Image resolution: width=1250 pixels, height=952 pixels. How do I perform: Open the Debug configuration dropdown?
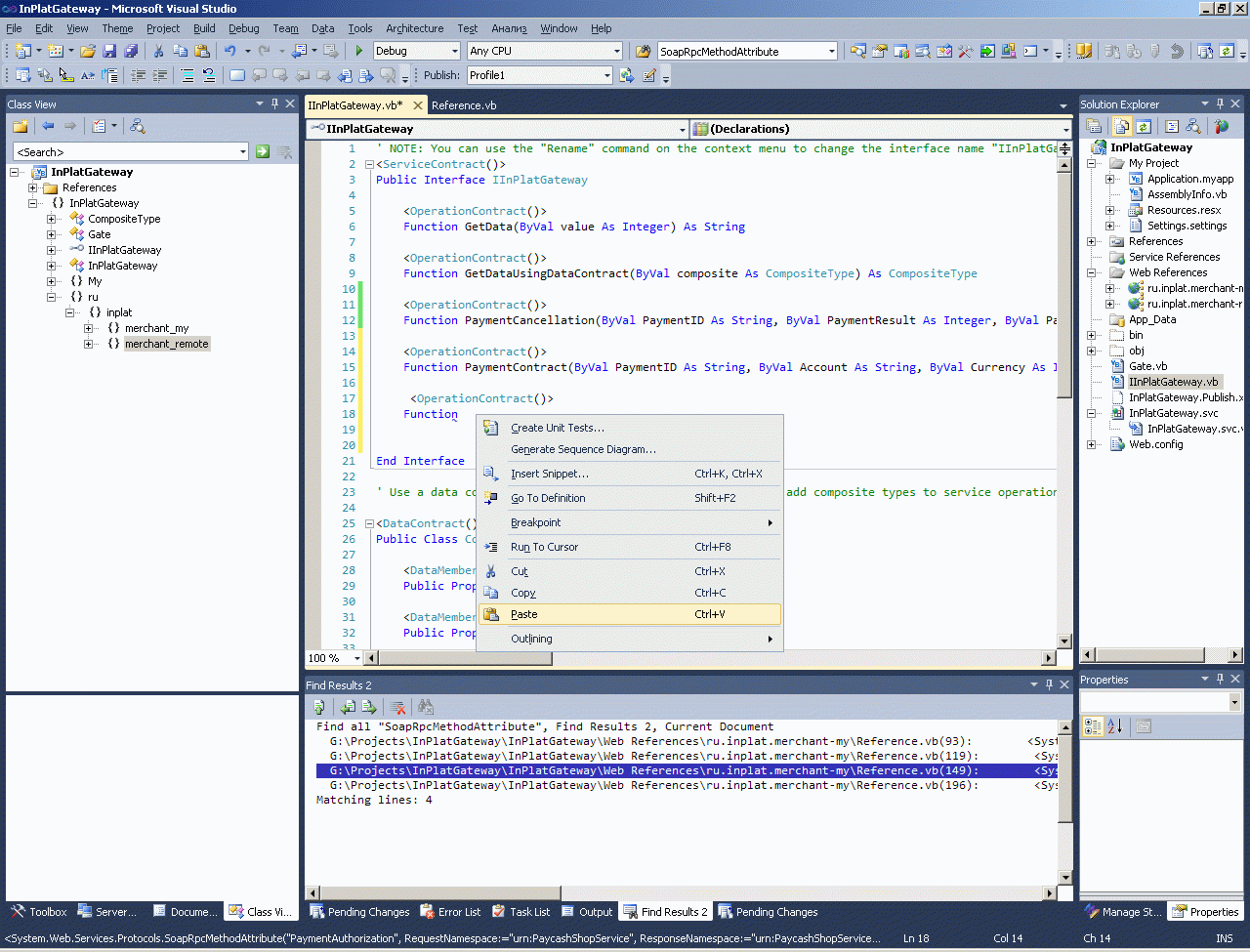tap(454, 51)
